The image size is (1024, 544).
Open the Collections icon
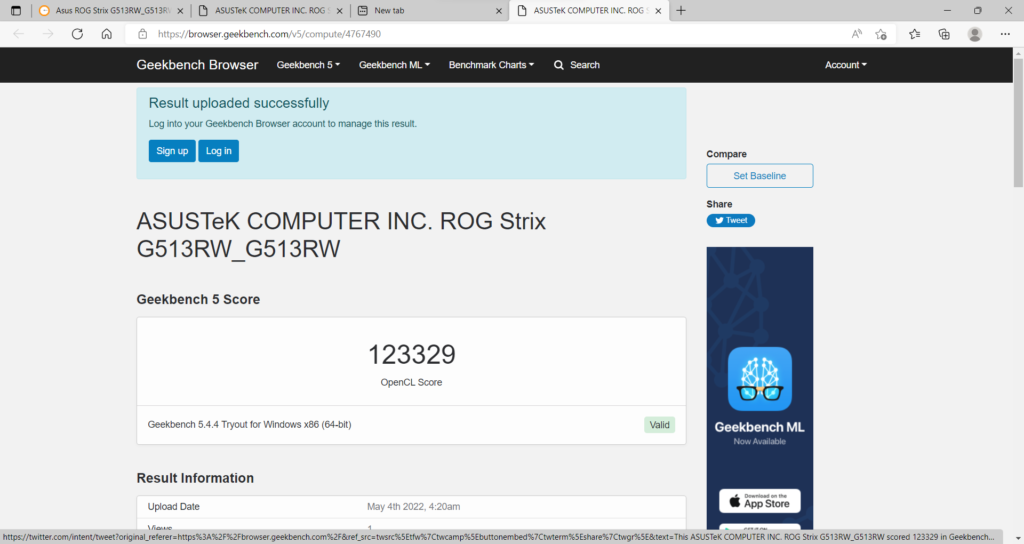[x=944, y=34]
